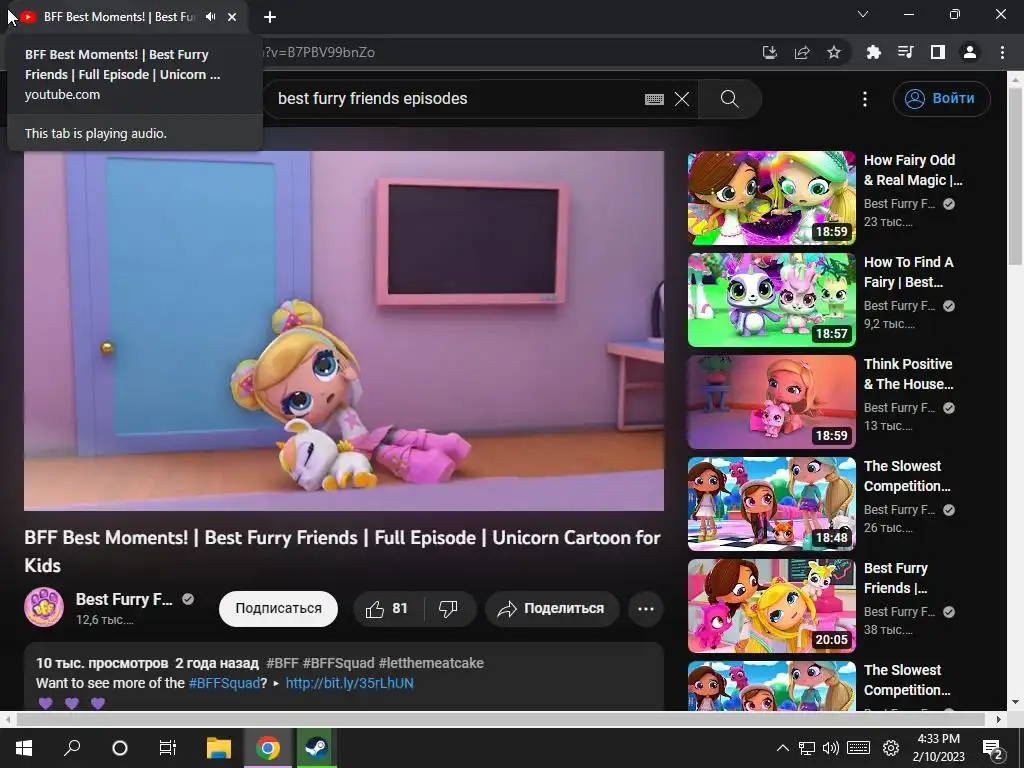Click the Поделиться share button

(552, 609)
